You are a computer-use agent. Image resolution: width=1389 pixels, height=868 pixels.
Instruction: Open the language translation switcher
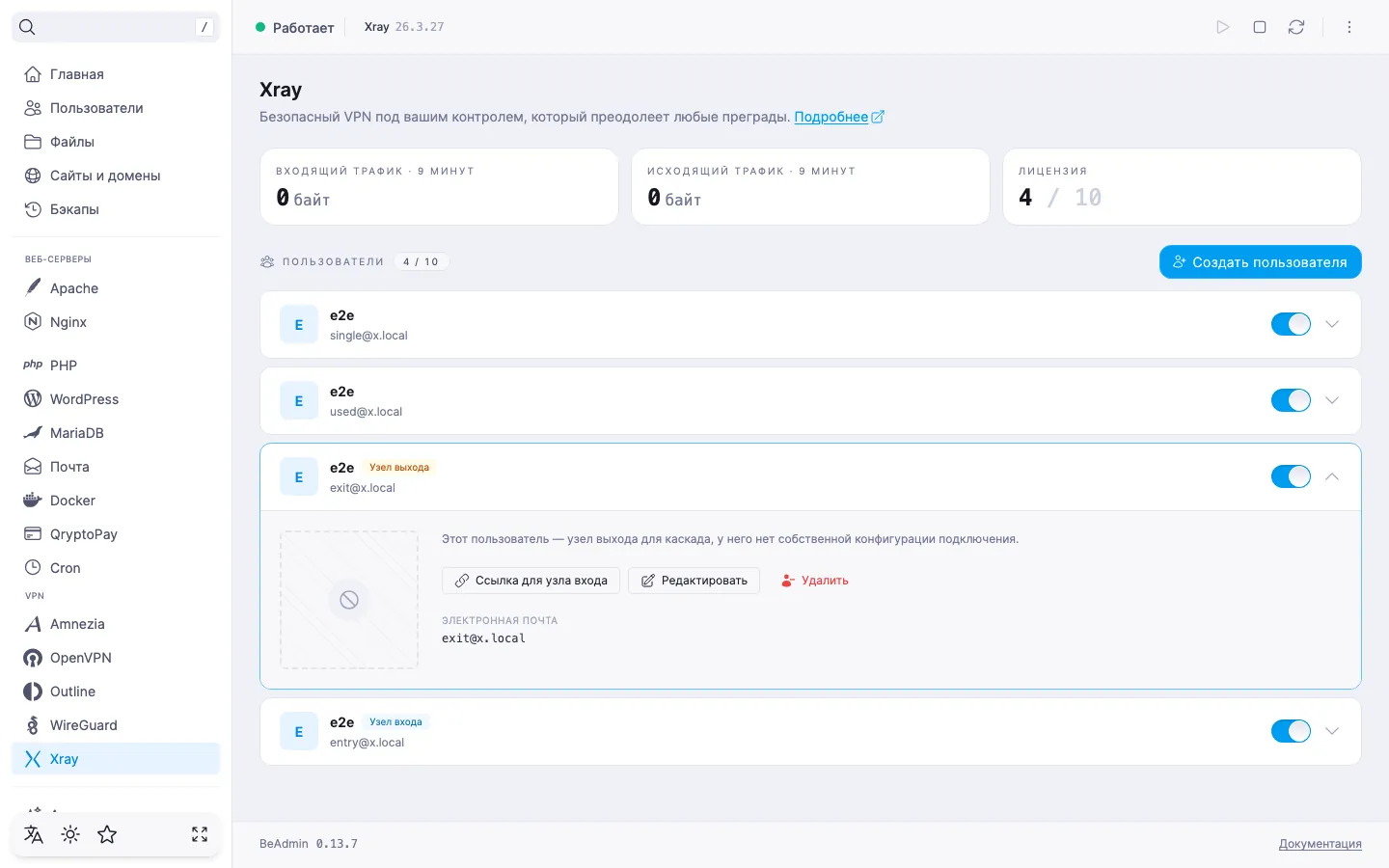34,834
